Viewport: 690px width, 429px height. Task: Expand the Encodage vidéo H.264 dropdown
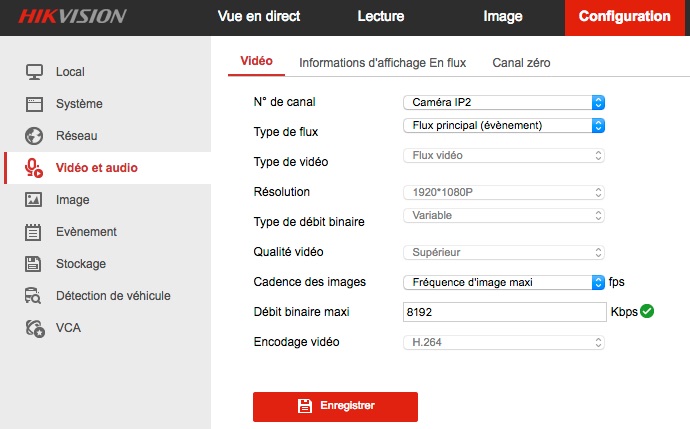click(504, 342)
